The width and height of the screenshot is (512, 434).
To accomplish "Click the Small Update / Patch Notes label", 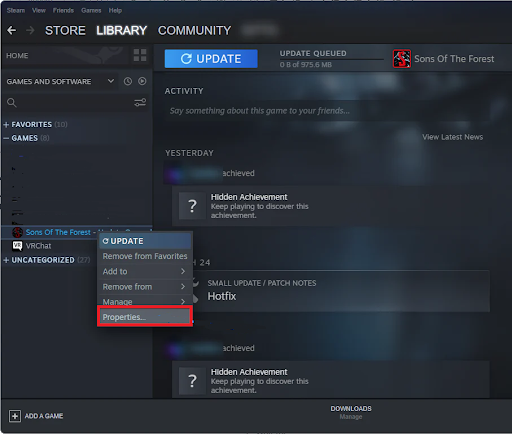I will point(262,283).
